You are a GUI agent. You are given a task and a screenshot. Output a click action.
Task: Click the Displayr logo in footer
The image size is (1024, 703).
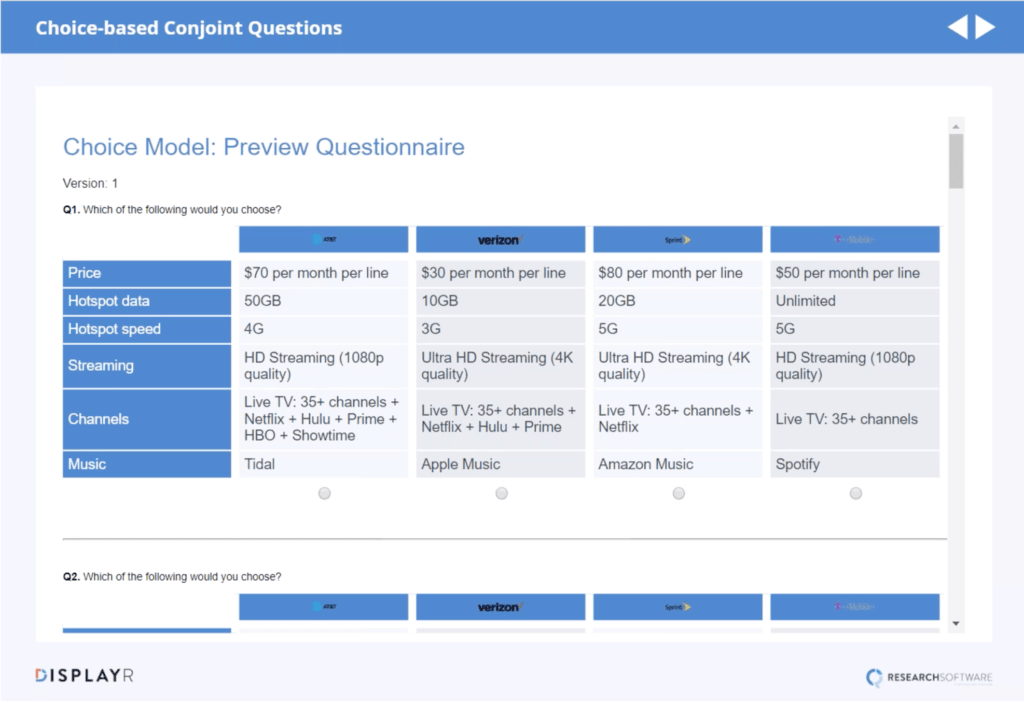pos(84,676)
